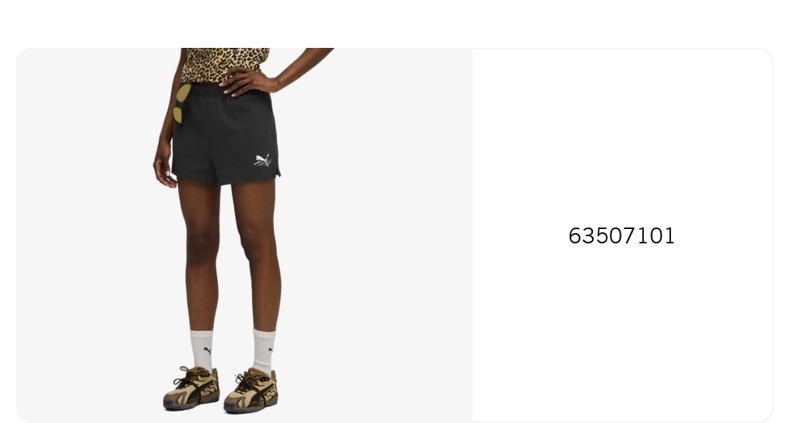Viewport: 790px width, 423px height.
Task: Click the blank white panel above product code
Action: coord(622,136)
